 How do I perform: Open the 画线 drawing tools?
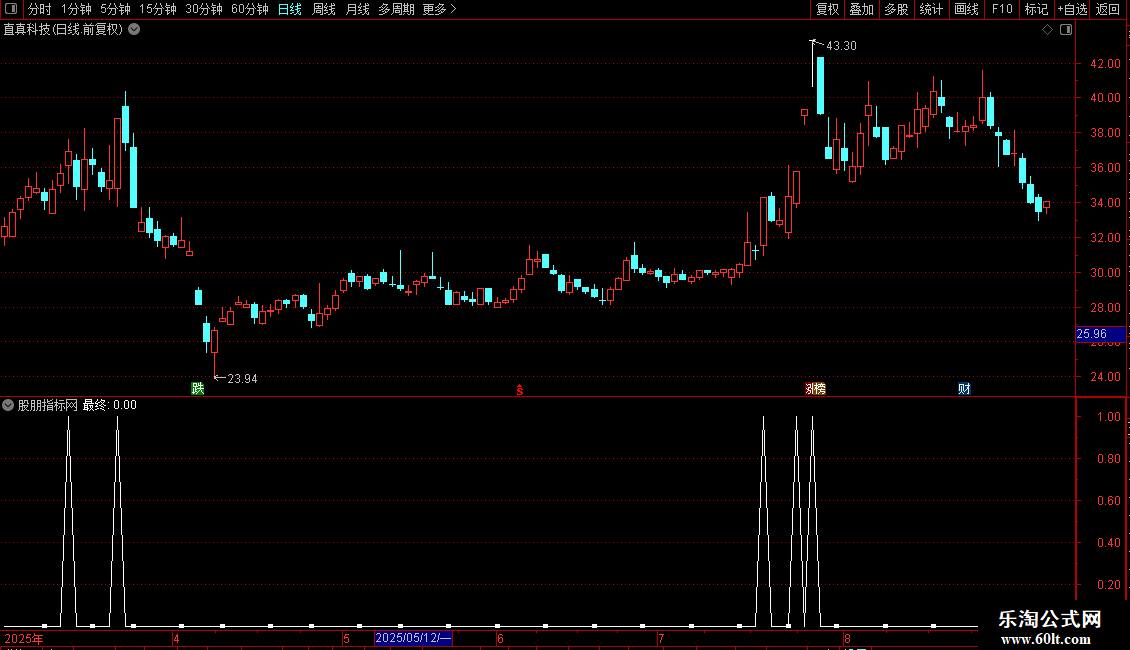coord(966,9)
